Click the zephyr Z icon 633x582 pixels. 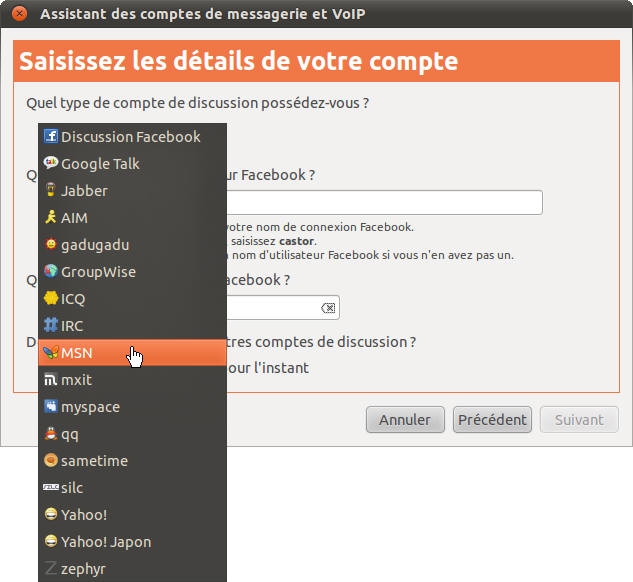coord(51,568)
